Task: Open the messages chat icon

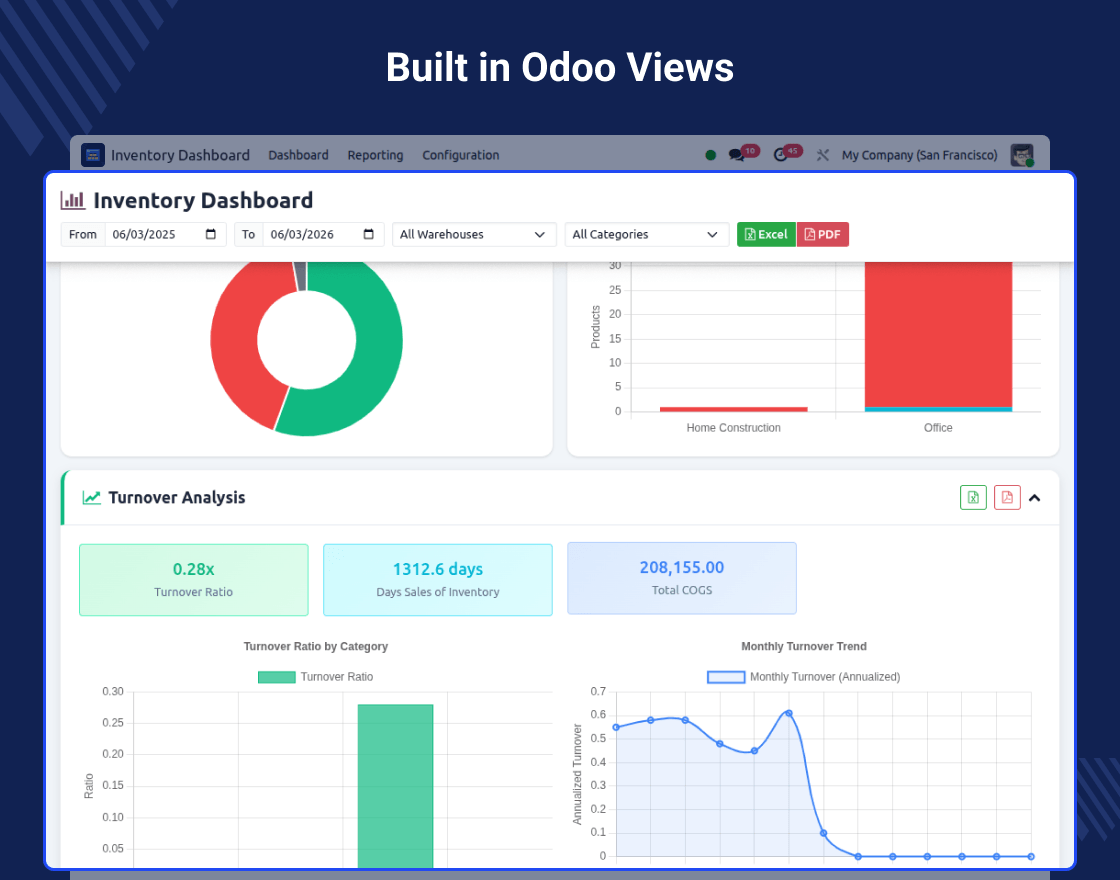Action: tap(736, 155)
